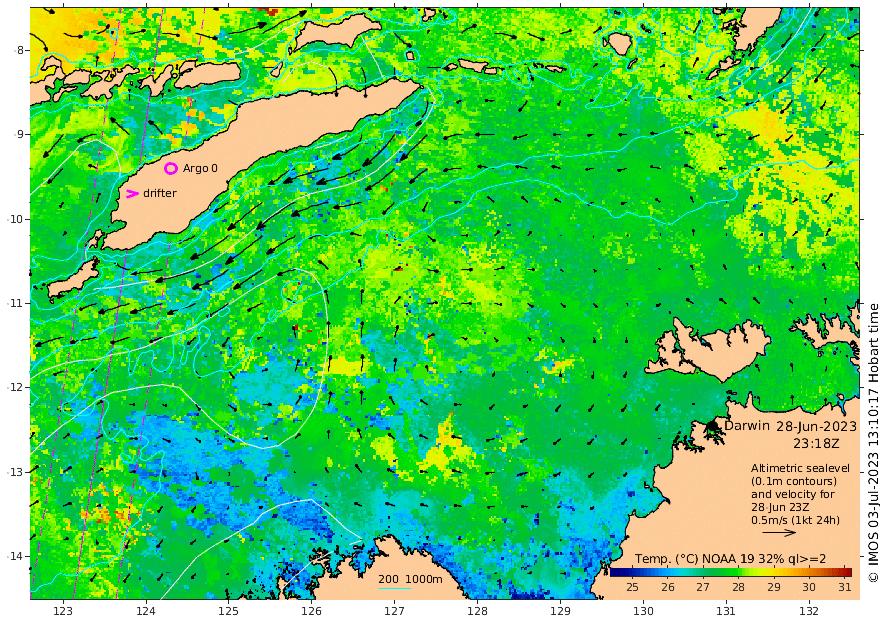Viewport: 880px width, 630px height.
Task: Click colorbar tick label 28
Action: (x=738, y=587)
